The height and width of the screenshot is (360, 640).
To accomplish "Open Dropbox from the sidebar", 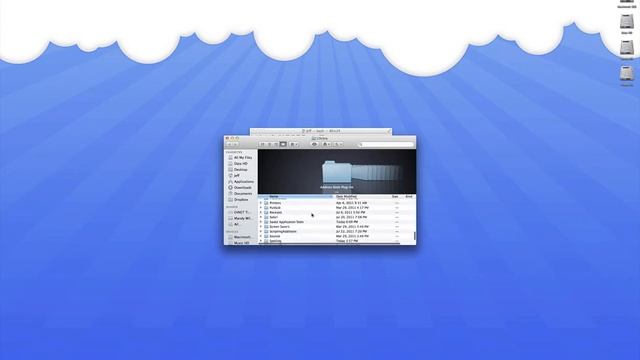I will [240, 200].
